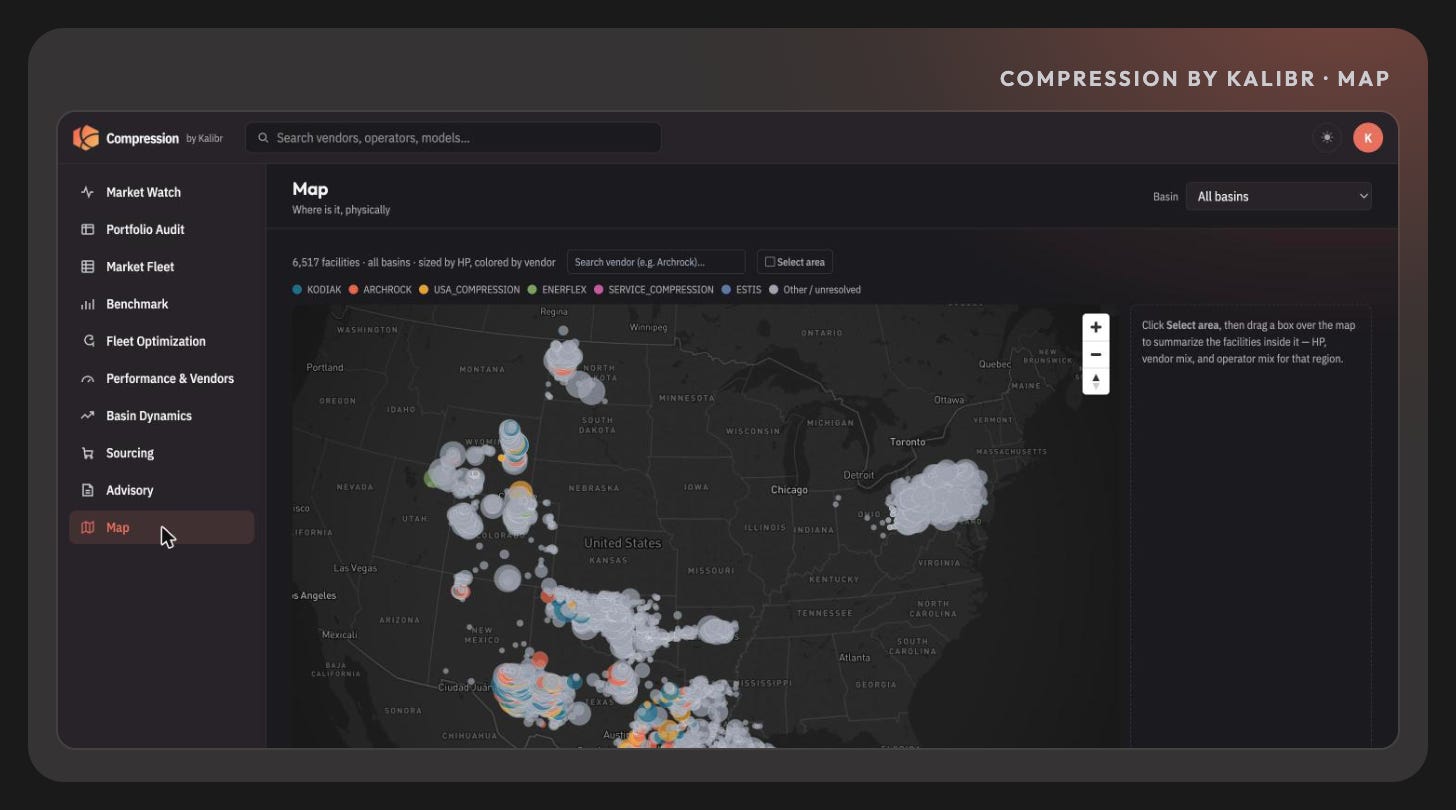The width and height of the screenshot is (1456, 810).
Task: Click the SERVICE_COMPRESSION pink legend dot
Action: (598, 290)
